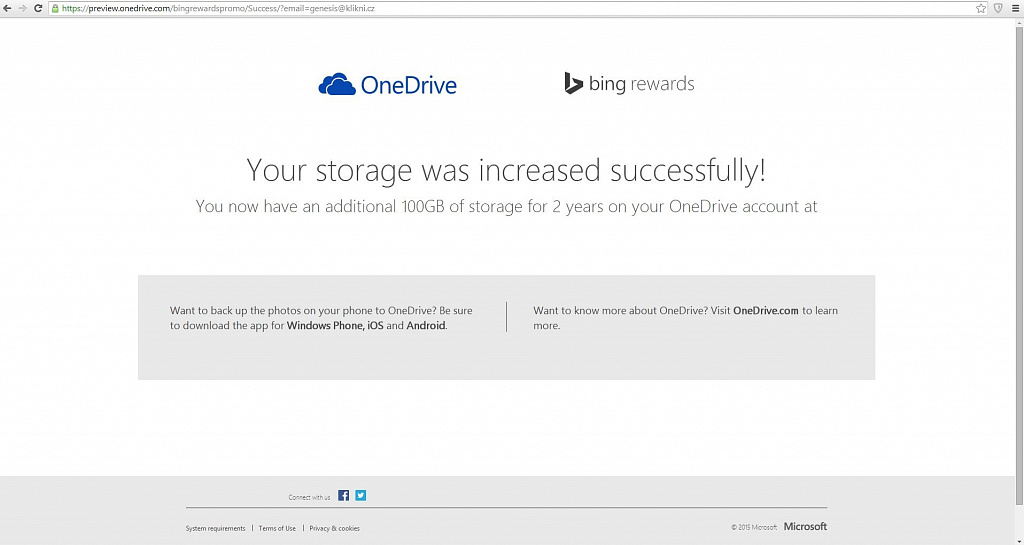This screenshot has width=1024, height=545.
Task: Open the Facebook icon in the footer
Action: pos(344,495)
